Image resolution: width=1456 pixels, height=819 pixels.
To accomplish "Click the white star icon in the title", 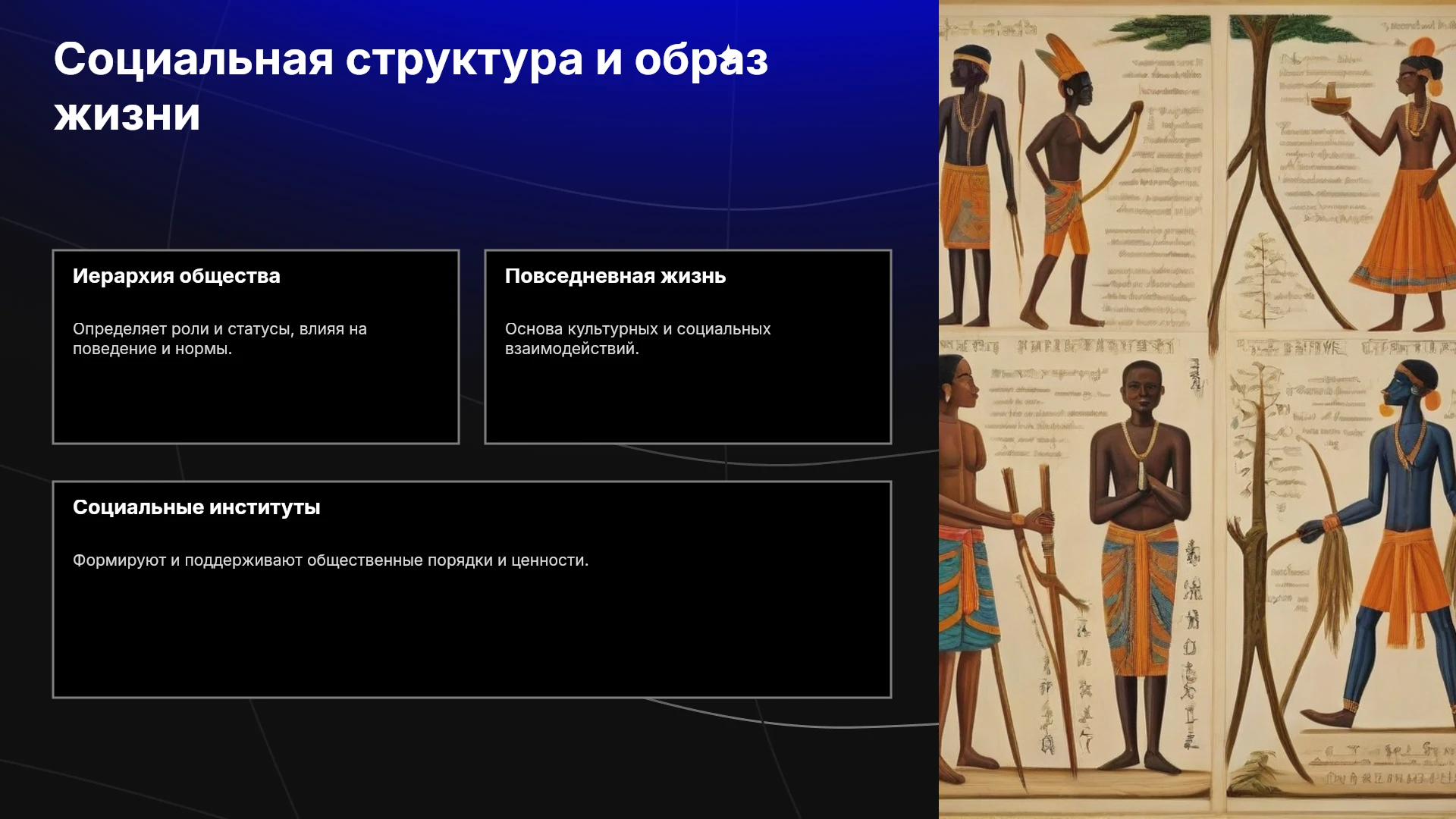I will (x=729, y=56).
